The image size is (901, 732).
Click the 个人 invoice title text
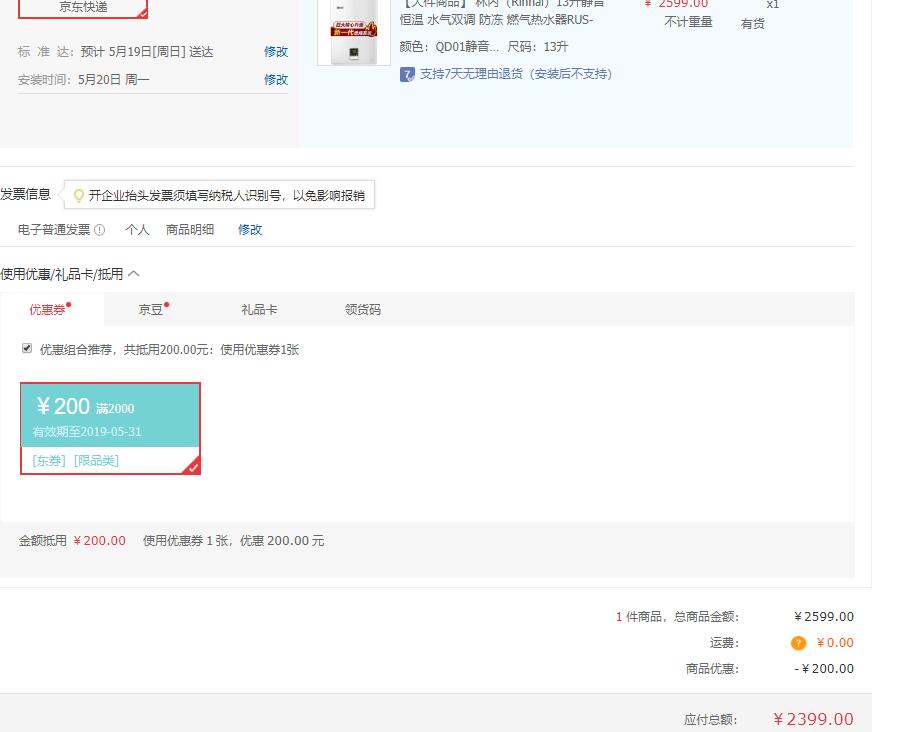(x=137, y=230)
